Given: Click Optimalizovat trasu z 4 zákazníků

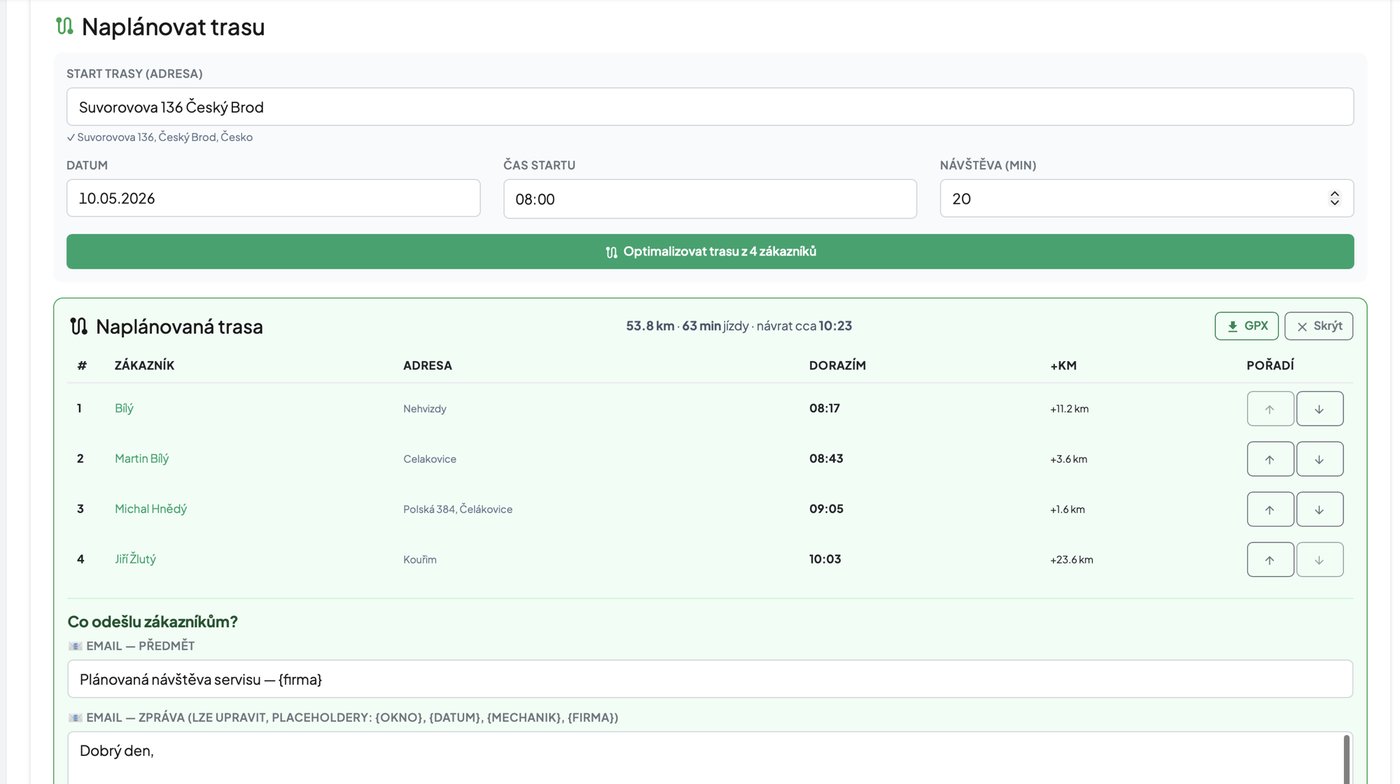Looking at the screenshot, I should pyautogui.click(x=710, y=252).
